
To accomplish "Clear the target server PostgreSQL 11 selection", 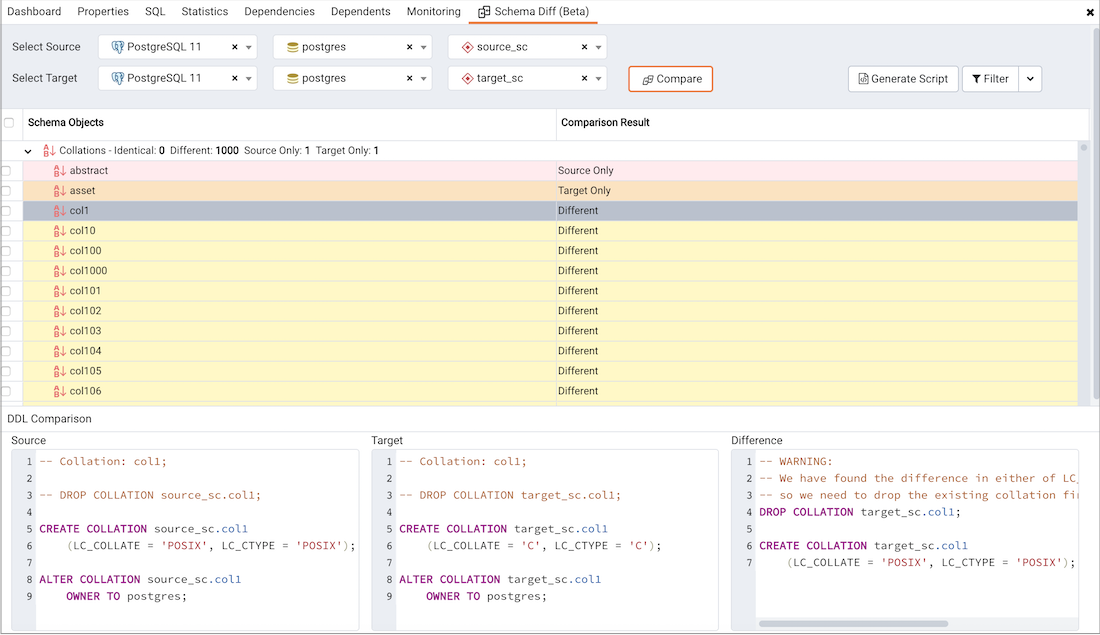I will tap(235, 79).
